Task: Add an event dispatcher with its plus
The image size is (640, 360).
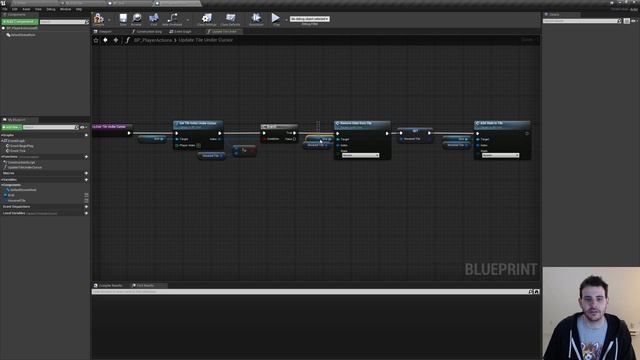Action: coord(86,207)
